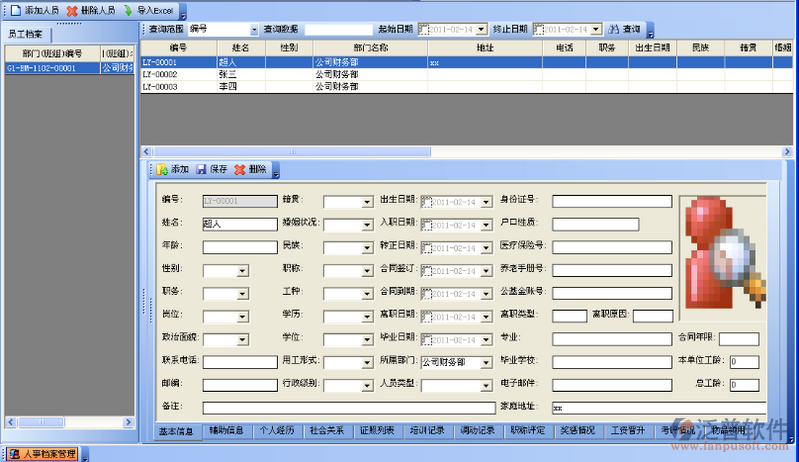This screenshot has height=462, width=799.
Task: Click the 添加人员 (add employee) toolbar icon
Action: 13,9
